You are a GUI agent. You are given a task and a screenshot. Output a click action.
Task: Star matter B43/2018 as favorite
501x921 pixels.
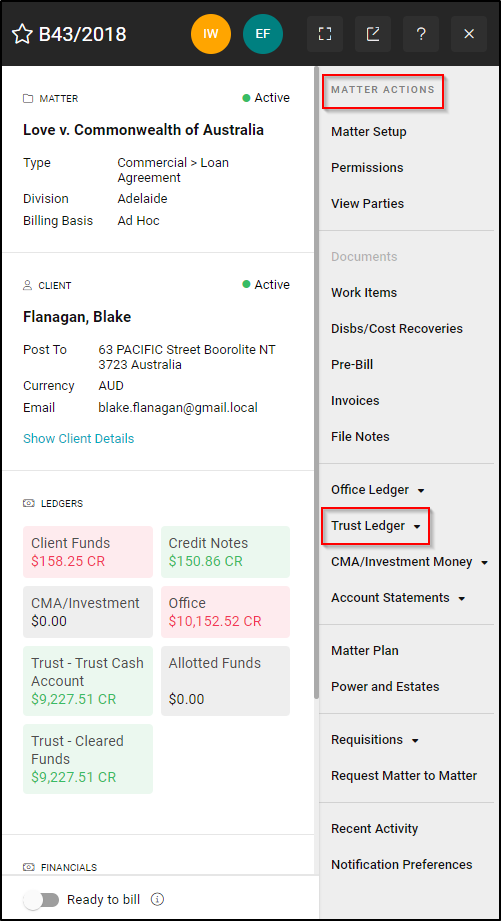[x=22, y=34]
